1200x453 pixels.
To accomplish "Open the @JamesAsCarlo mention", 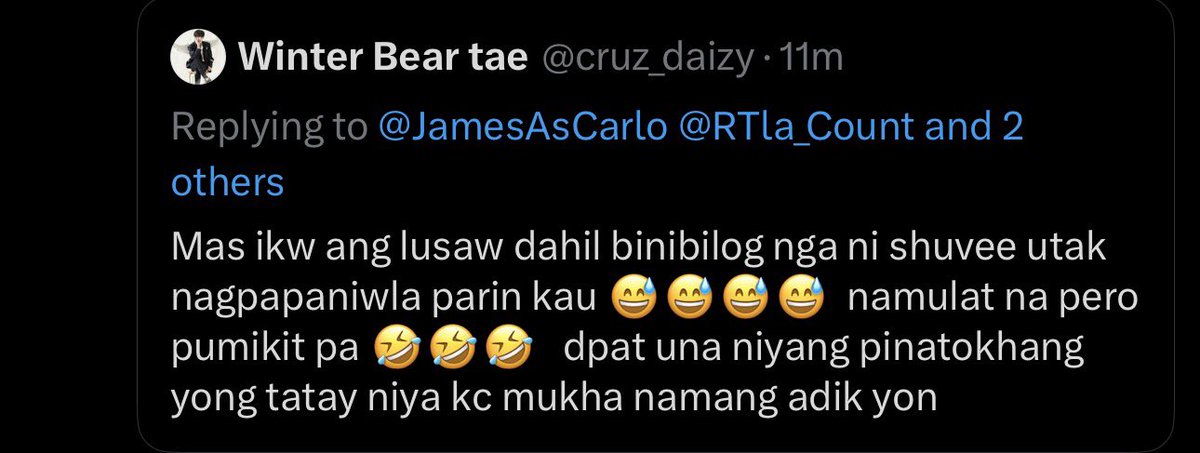I will tap(523, 127).
